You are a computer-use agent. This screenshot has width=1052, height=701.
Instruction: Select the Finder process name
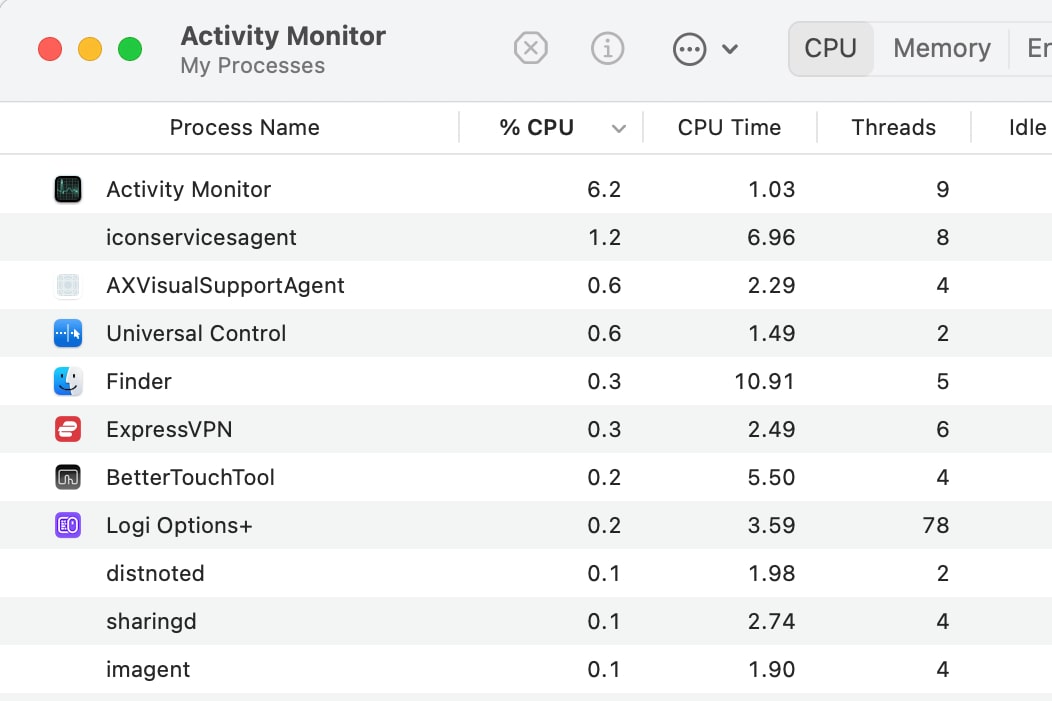139,381
